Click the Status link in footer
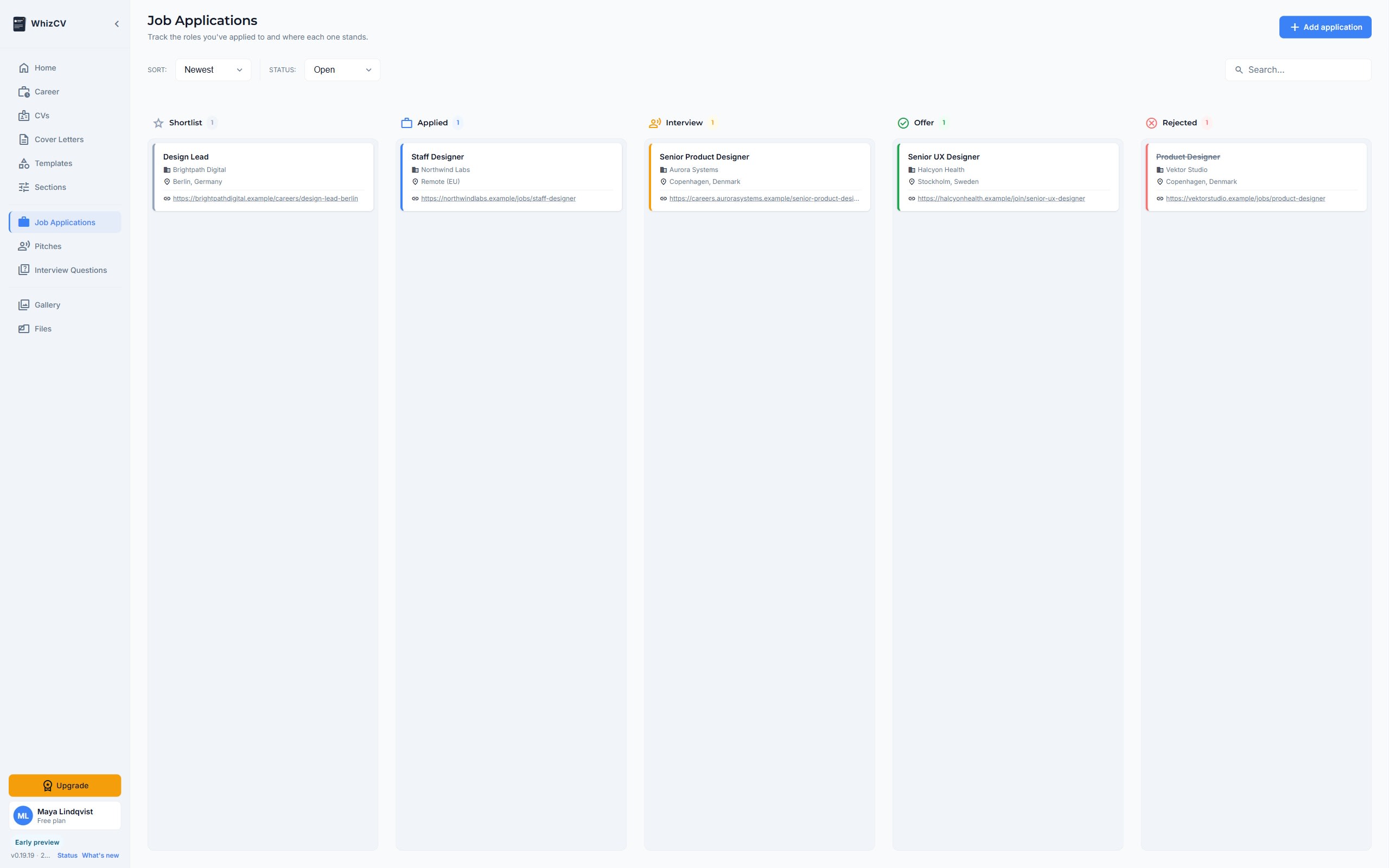Screen dimensions: 1389x868 click(x=67, y=856)
